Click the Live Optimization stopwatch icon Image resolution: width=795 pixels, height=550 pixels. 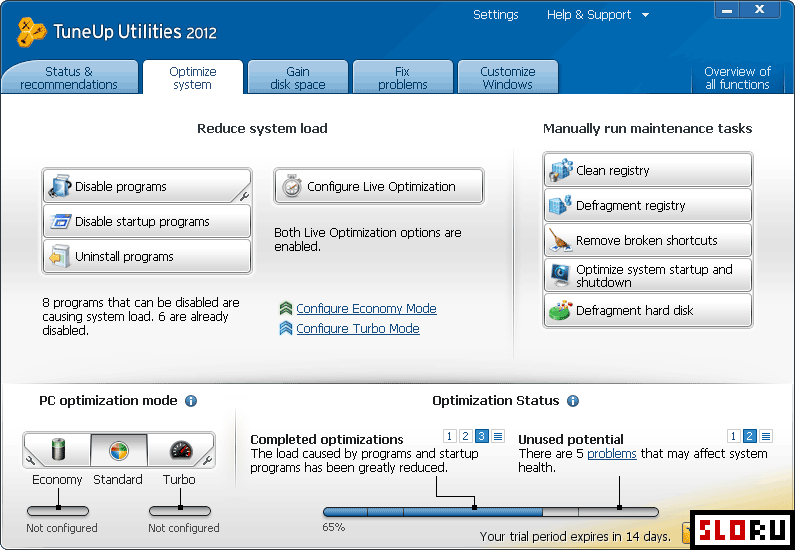coord(292,187)
